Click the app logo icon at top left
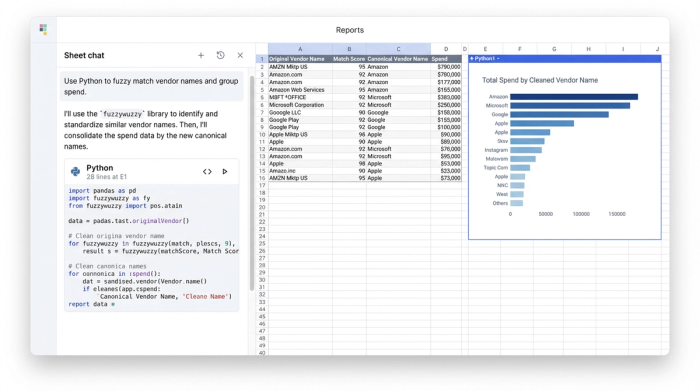Viewport: 700px width, 391px height. click(43, 29)
